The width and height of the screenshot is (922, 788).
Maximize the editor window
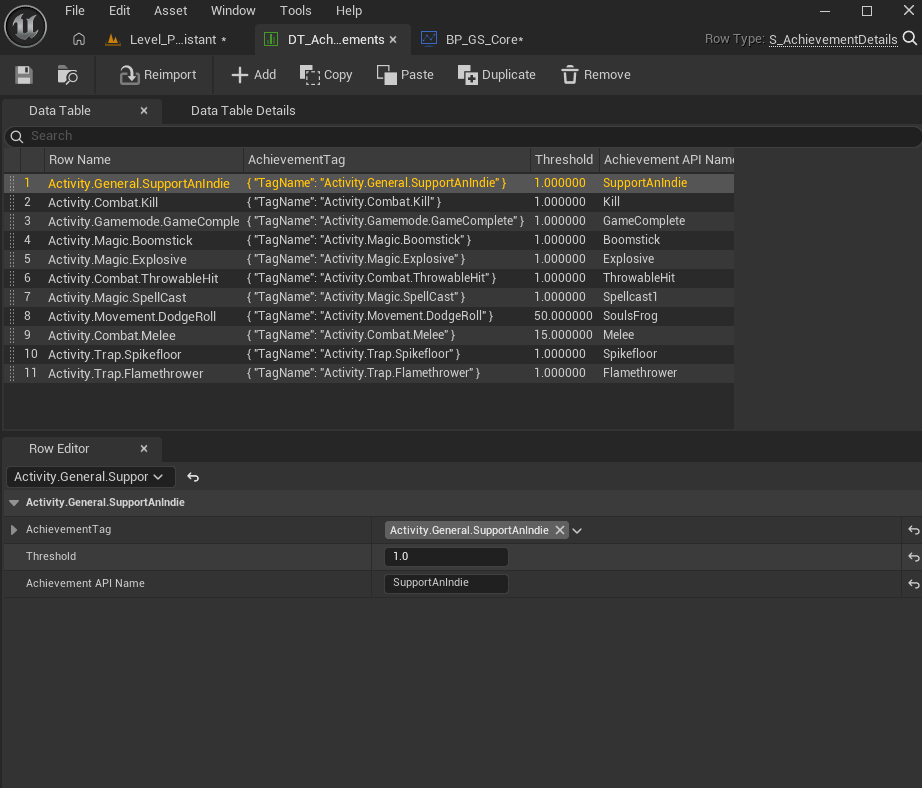tap(867, 11)
